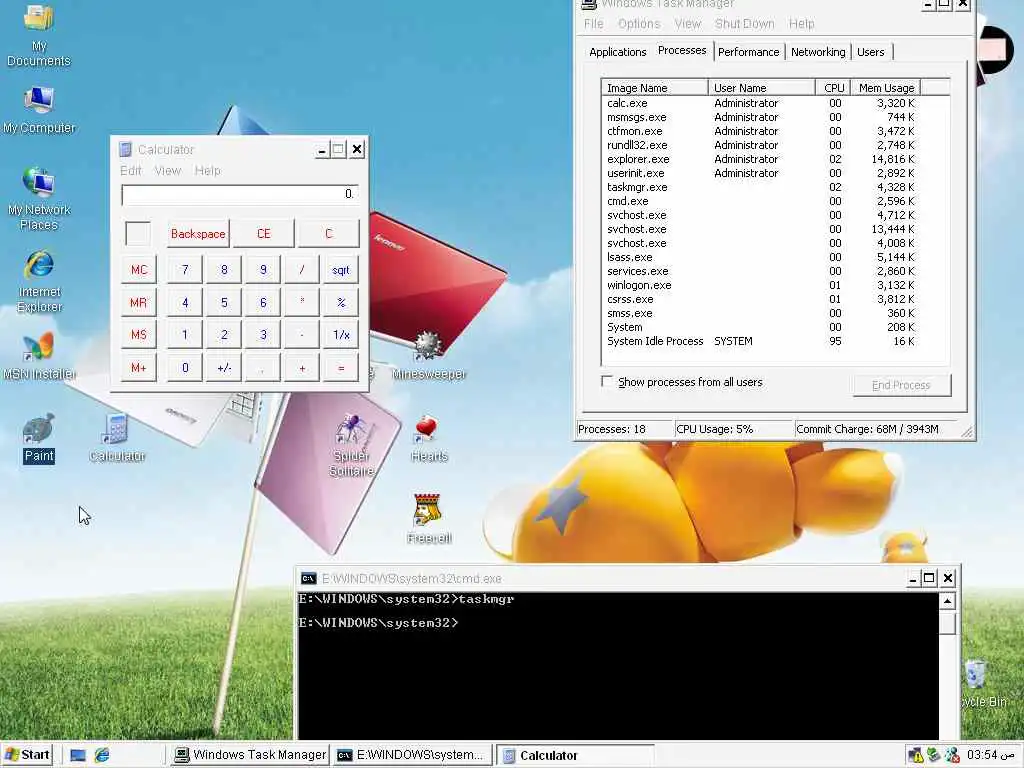This screenshot has height=768, width=1024.
Task: Click the Calculator title bar icon
Action: pyautogui.click(x=125, y=150)
